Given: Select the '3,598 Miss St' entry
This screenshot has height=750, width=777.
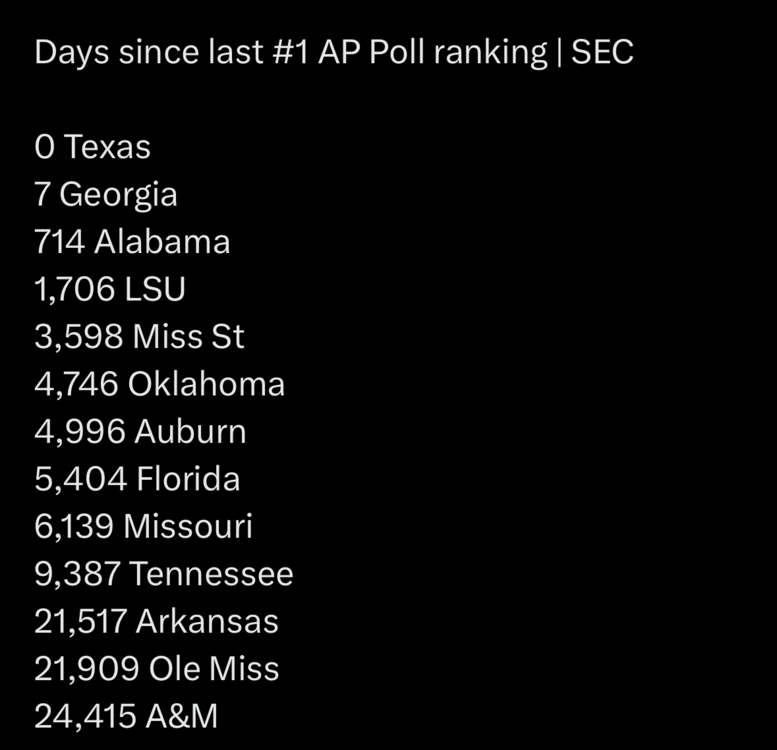Looking at the screenshot, I should (x=139, y=337).
